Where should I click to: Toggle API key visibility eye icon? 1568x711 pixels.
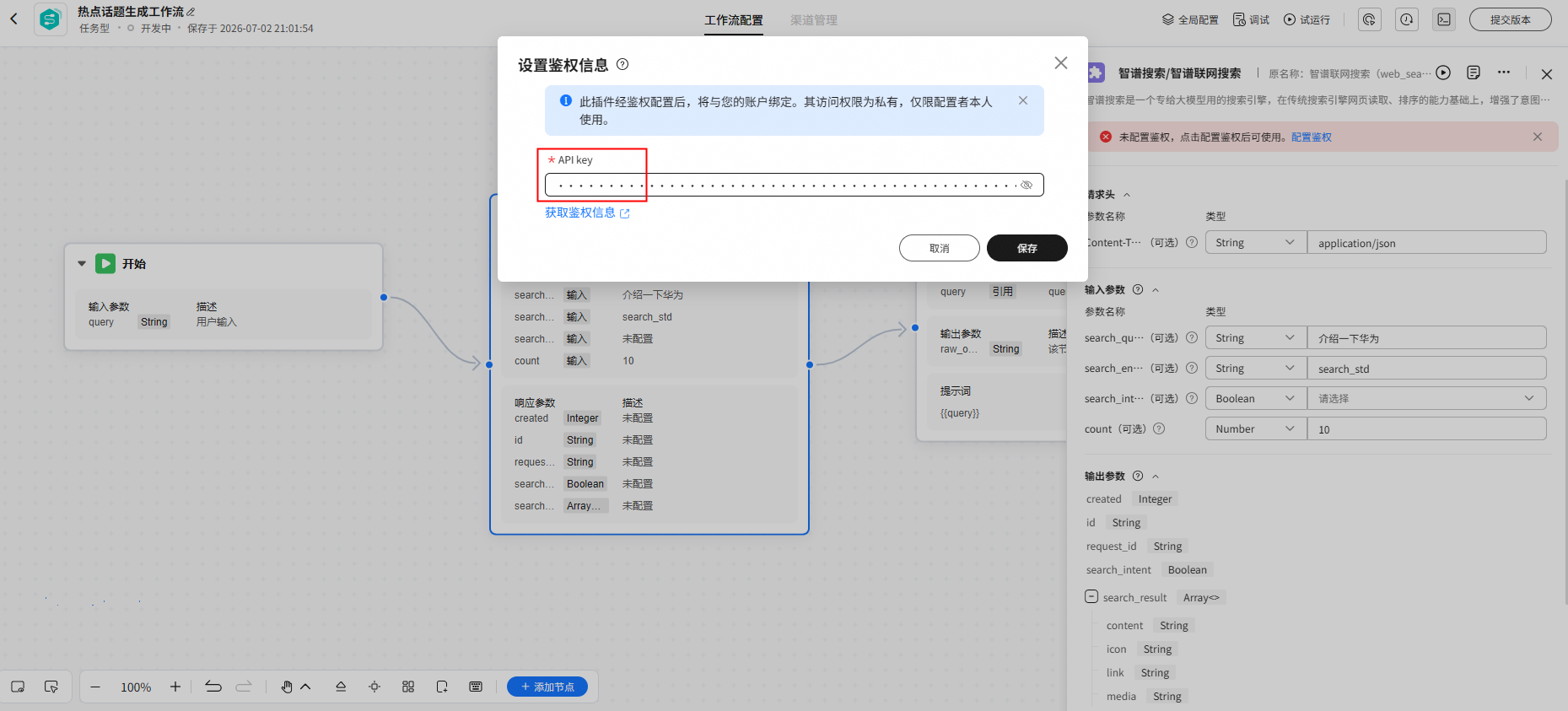pos(1026,185)
